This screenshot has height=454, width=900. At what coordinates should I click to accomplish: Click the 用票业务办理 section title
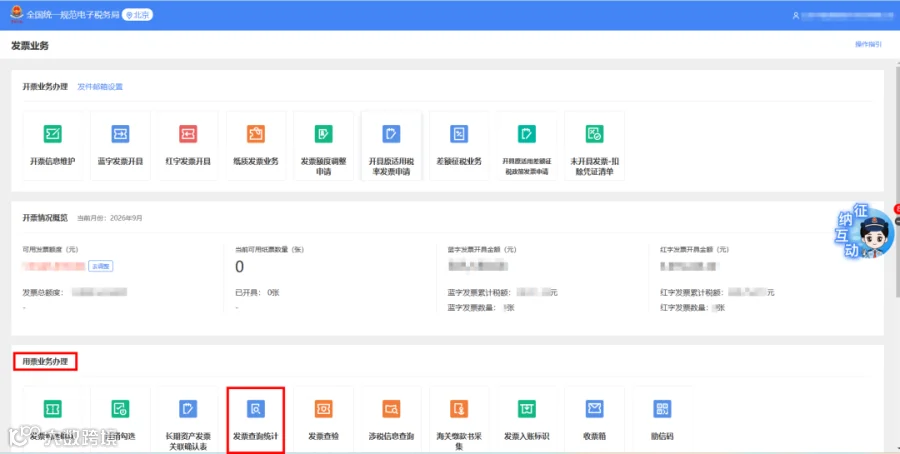[45, 362]
